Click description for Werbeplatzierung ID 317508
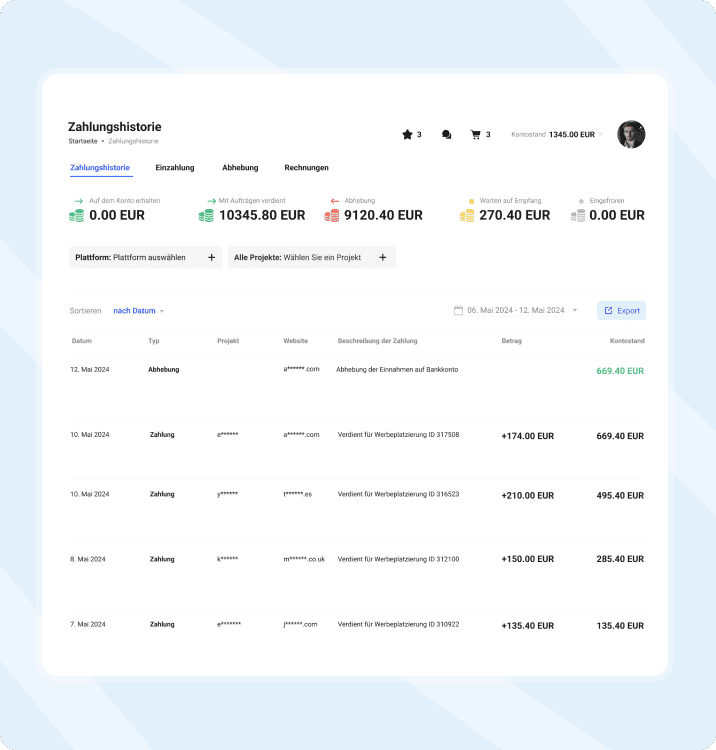 (398, 435)
